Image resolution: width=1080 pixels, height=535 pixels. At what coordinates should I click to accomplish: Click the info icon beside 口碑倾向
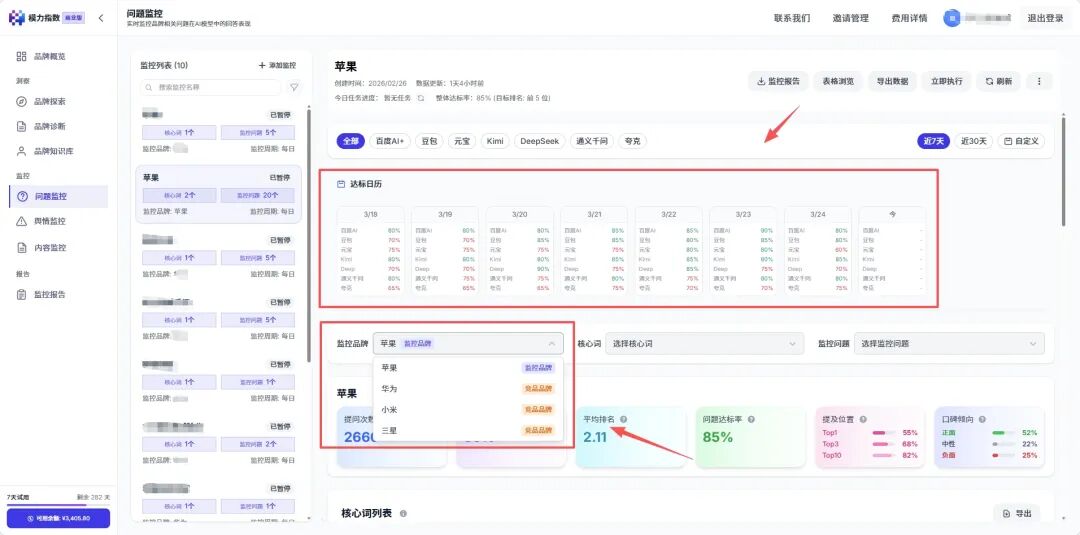[x=982, y=419]
